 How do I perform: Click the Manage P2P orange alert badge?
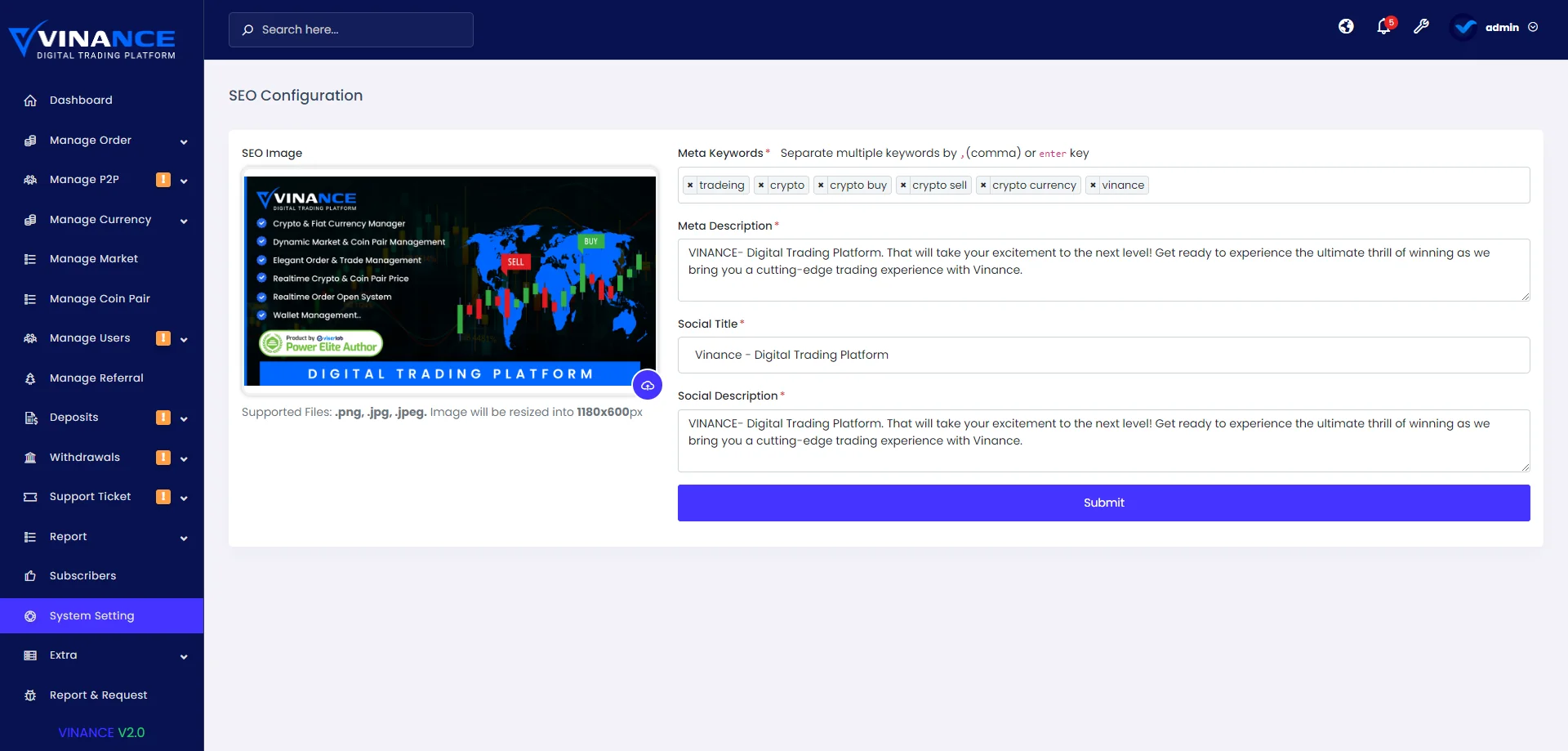(x=163, y=180)
